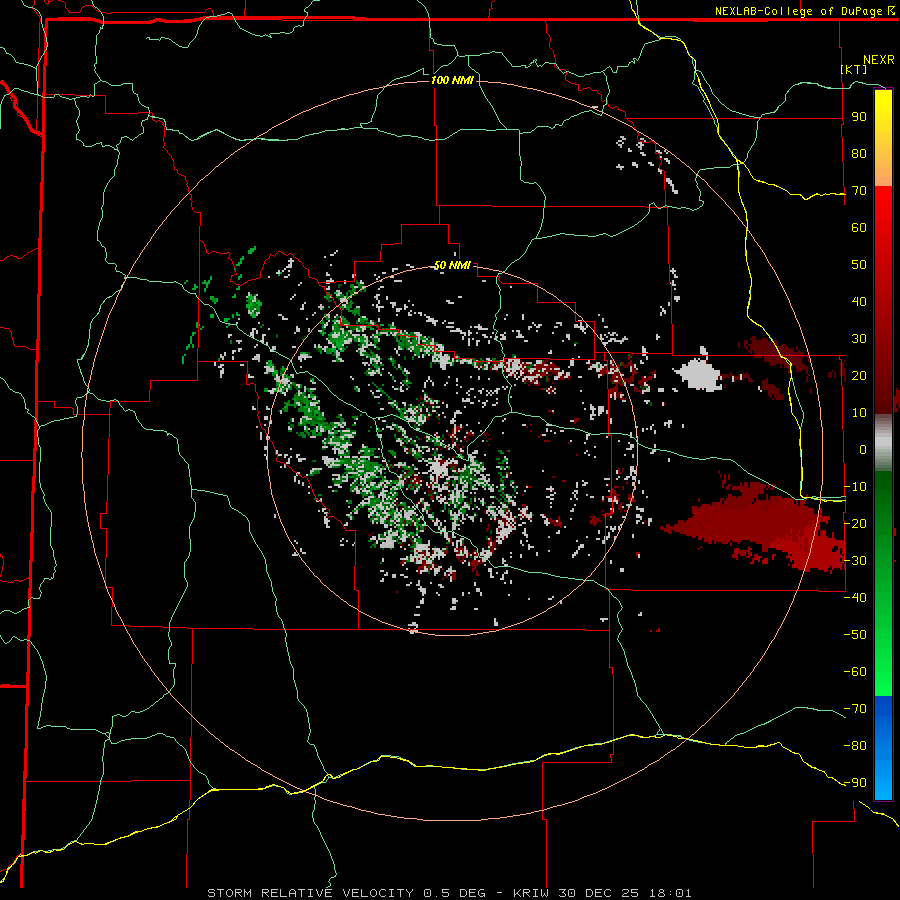
Task: Click the dark maroon segment of color bar
Action: pyautogui.click(x=883, y=376)
